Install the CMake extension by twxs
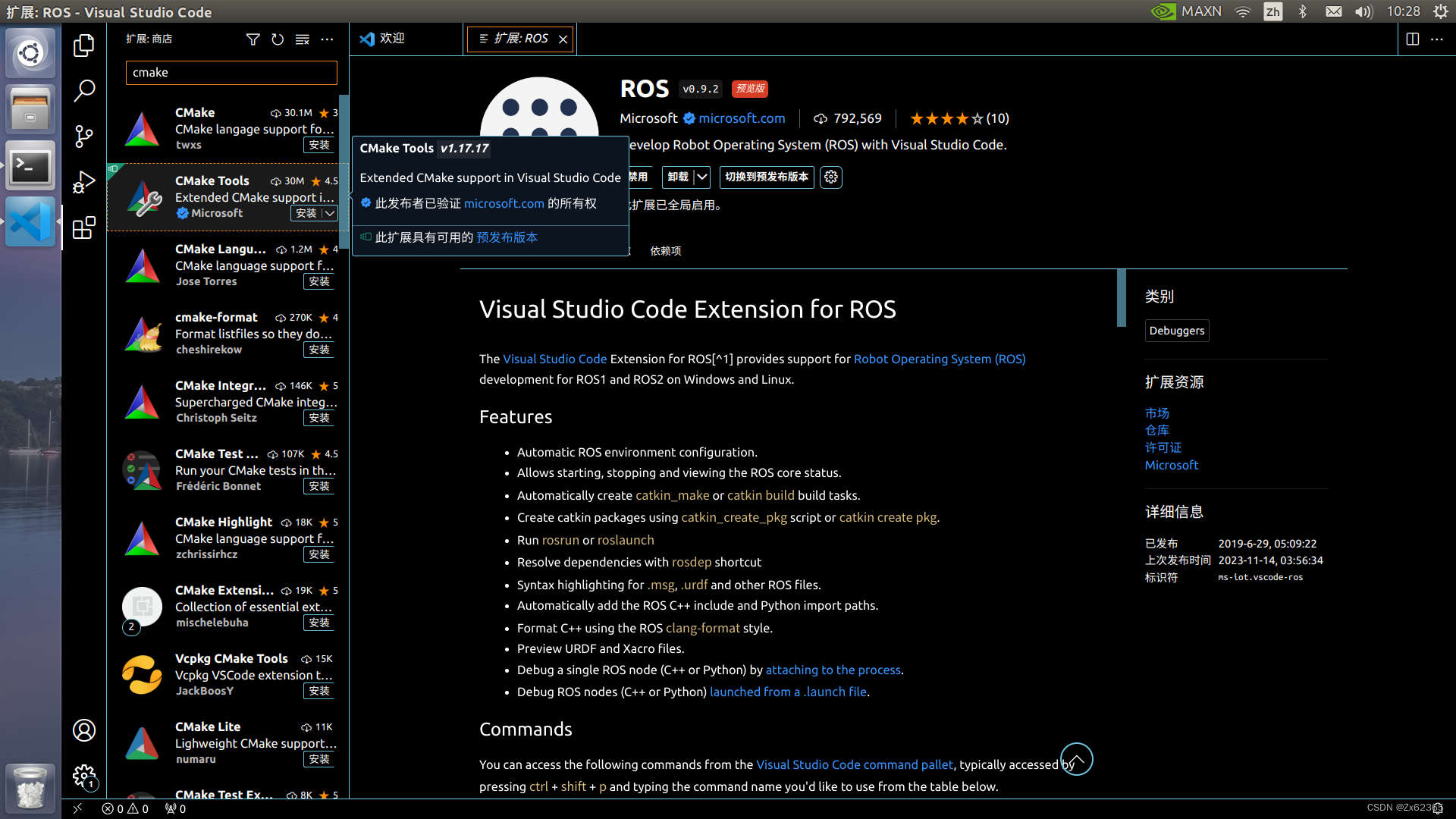This screenshot has width=1456, height=819. pyautogui.click(x=319, y=145)
